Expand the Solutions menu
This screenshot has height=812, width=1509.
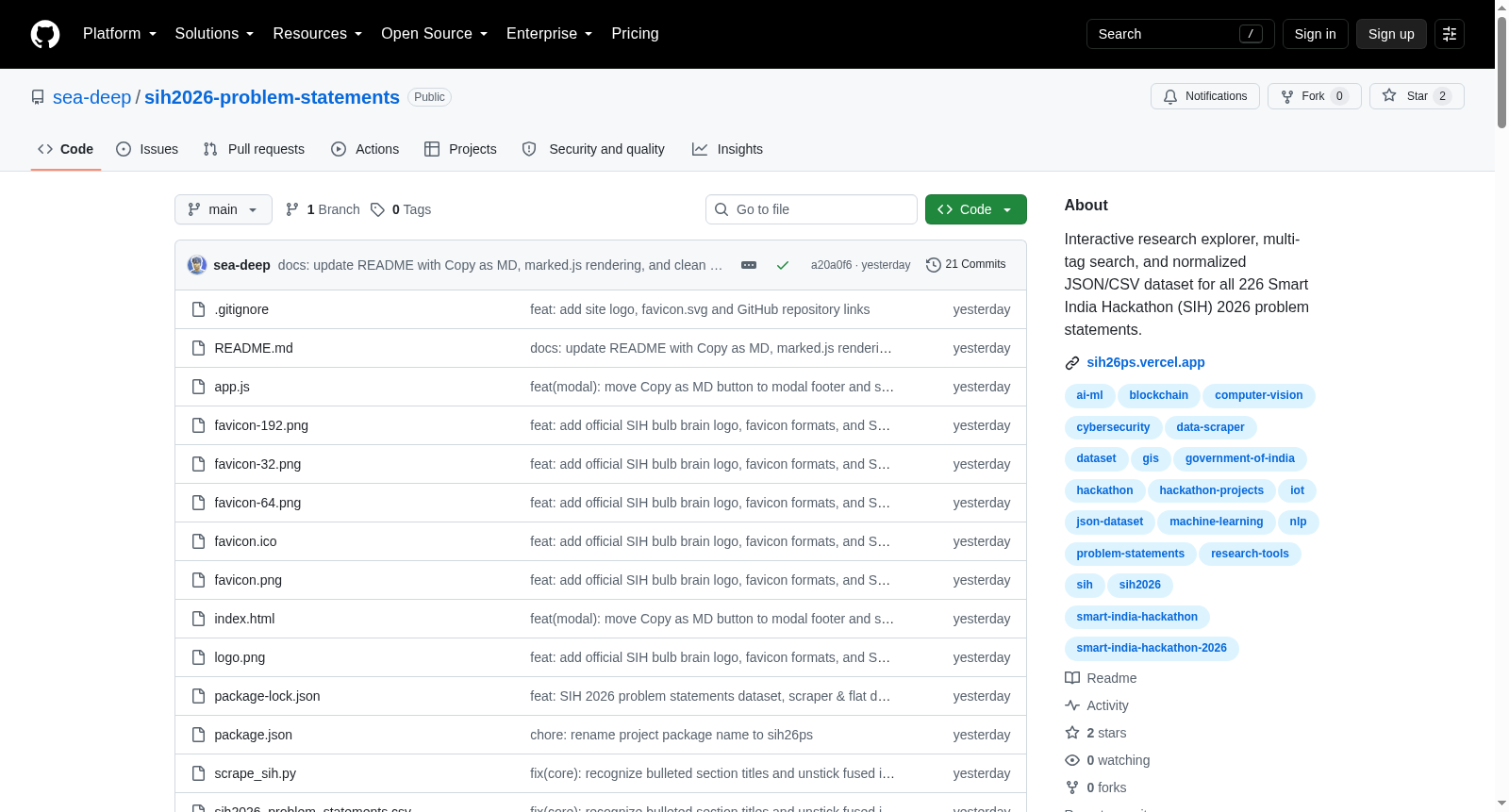pyautogui.click(x=214, y=34)
